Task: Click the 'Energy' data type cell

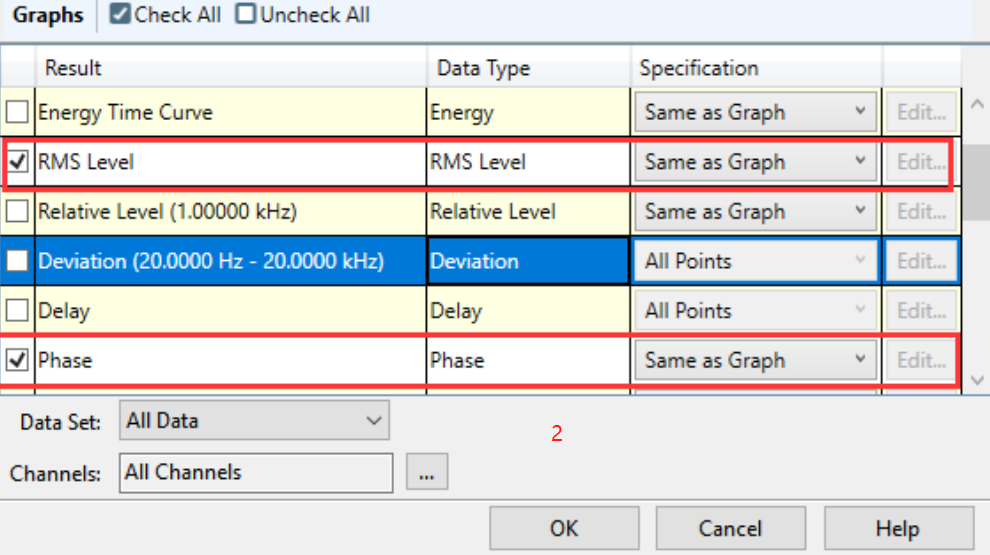Action: pyautogui.click(x=528, y=112)
